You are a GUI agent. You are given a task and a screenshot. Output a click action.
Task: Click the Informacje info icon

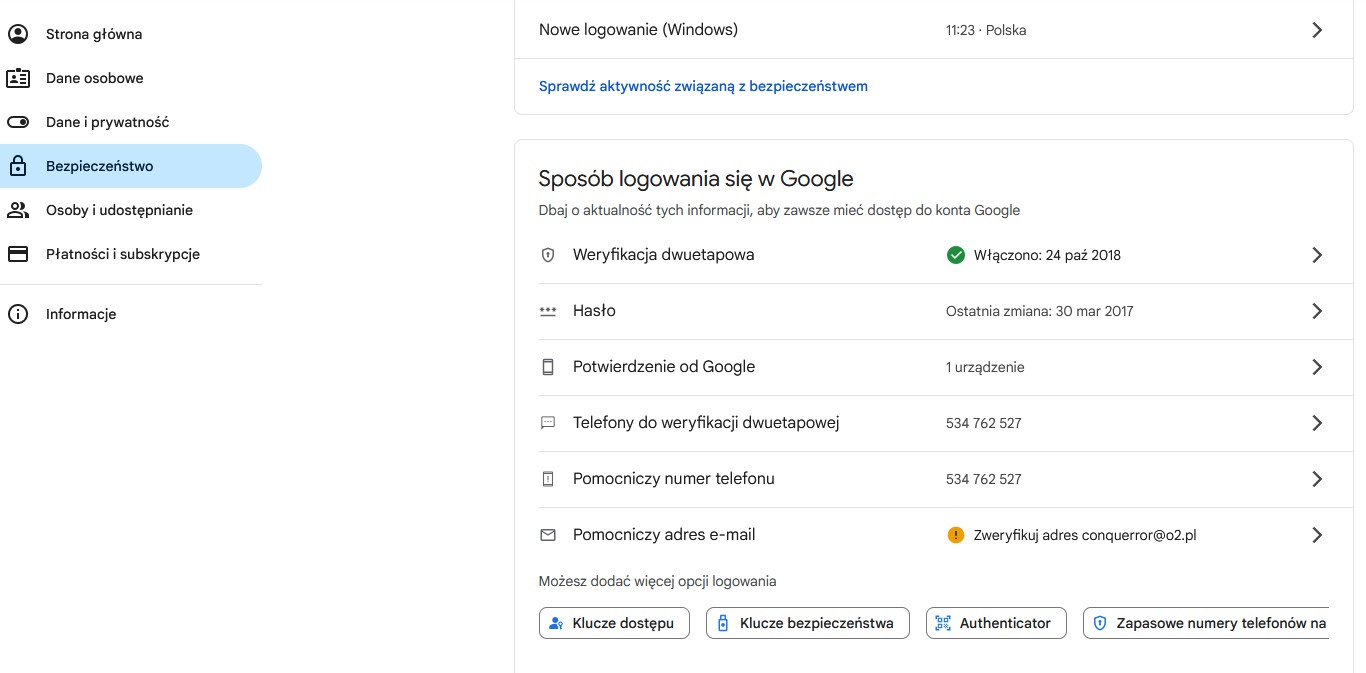point(18,314)
